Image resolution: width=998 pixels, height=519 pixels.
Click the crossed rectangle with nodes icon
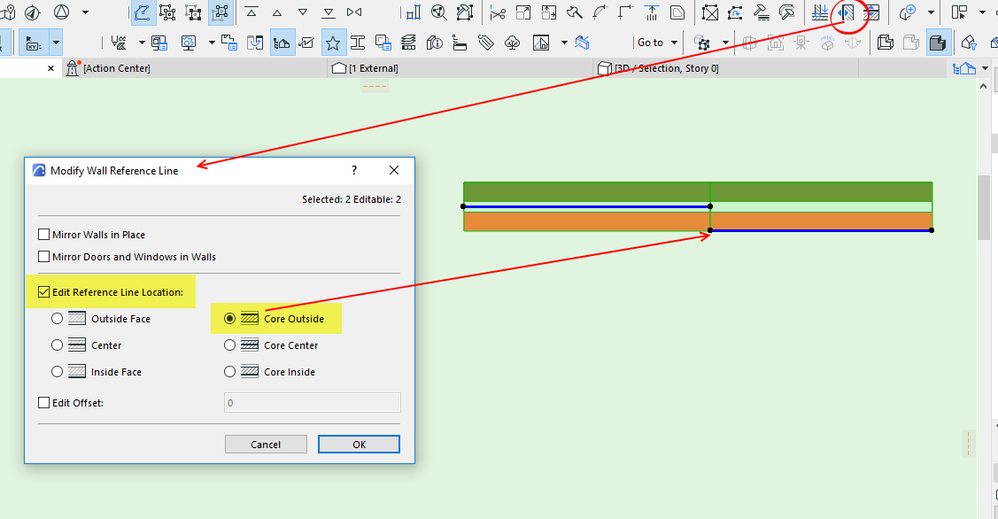(x=710, y=13)
